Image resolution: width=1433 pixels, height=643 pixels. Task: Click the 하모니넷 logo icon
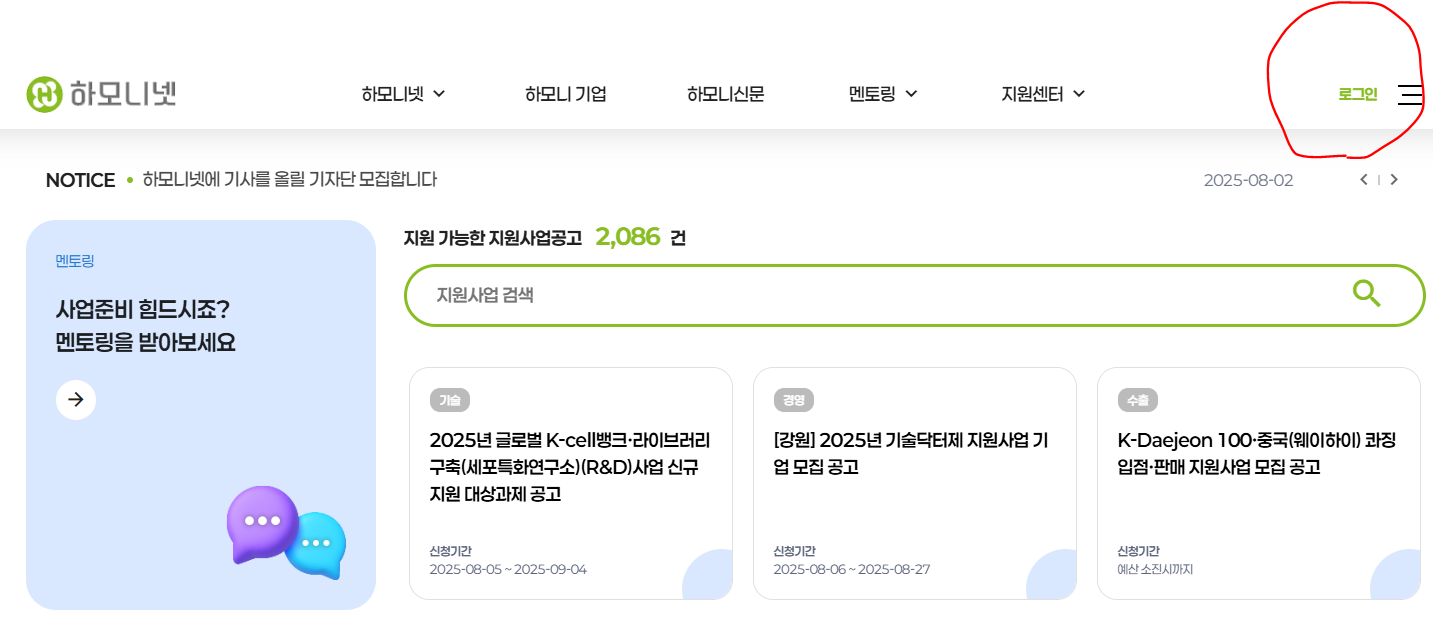(x=44, y=94)
